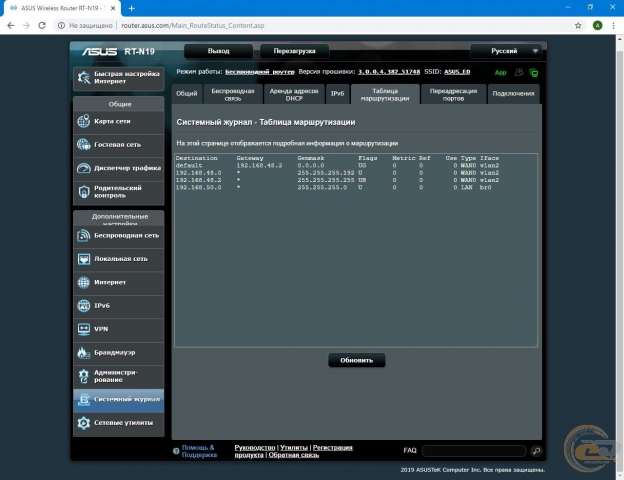Open firmware version 3.0.0.4.382_51748 link
This screenshot has width=624, height=480.
[389, 72]
